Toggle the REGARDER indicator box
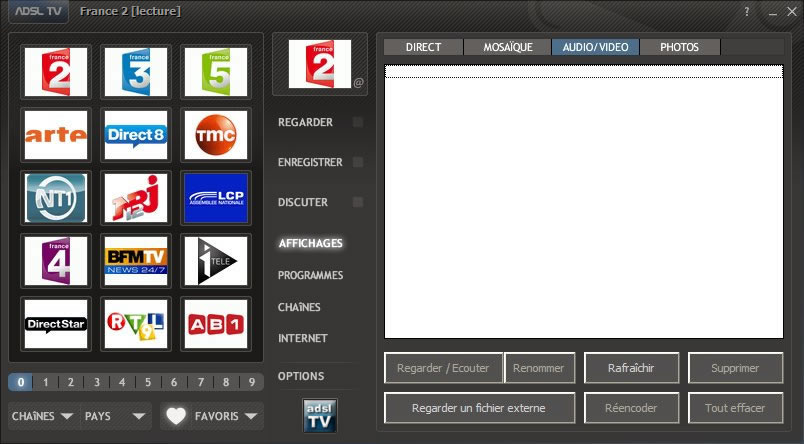The image size is (804, 444). click(358, 122)
